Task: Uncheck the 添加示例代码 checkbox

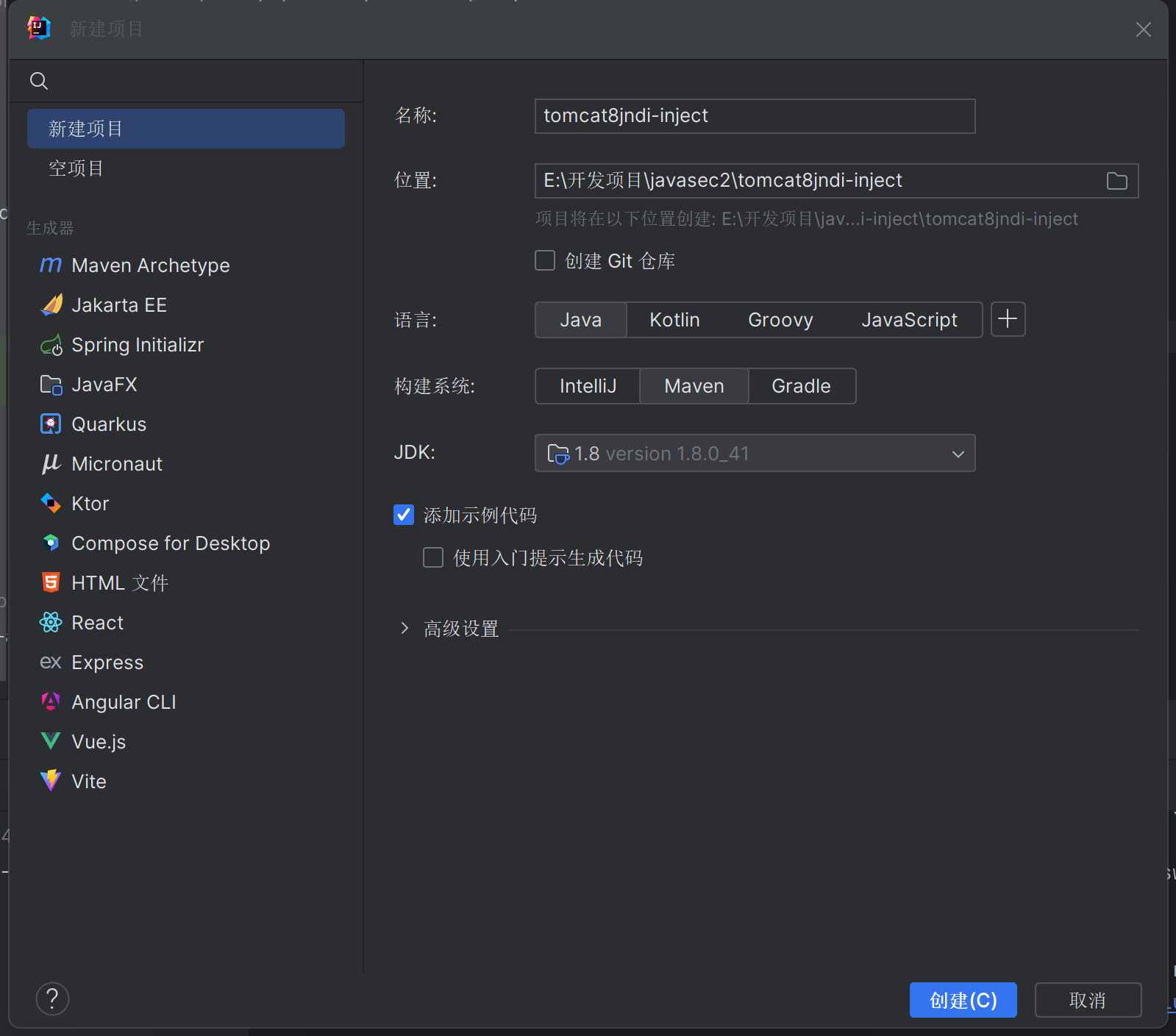Action: [404, 515]
